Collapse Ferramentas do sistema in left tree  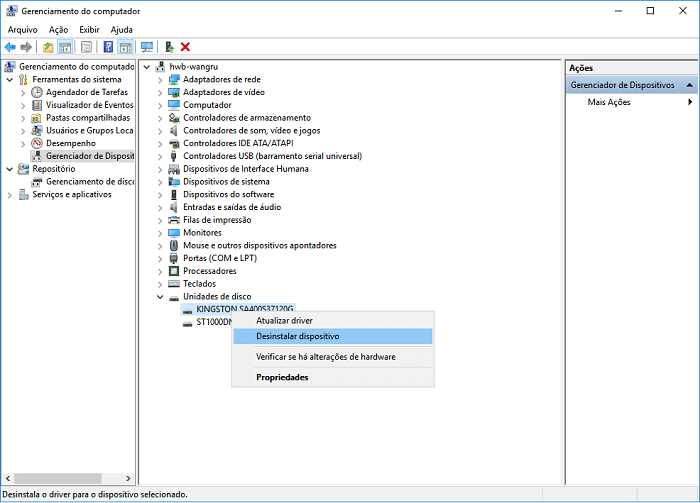pos(9,80)
